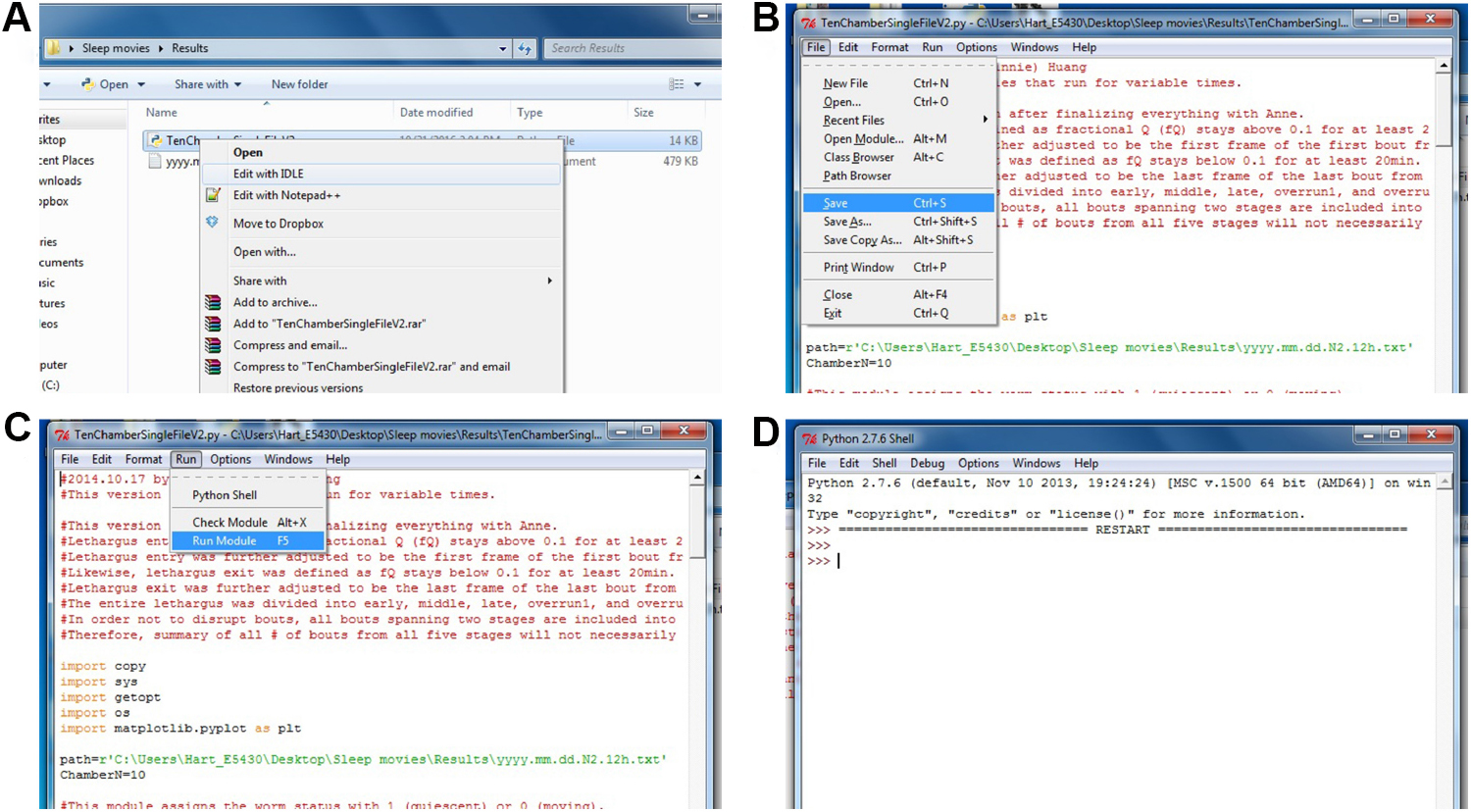
Task: Open Format menu in panel B editor
Action: (889, 47)
